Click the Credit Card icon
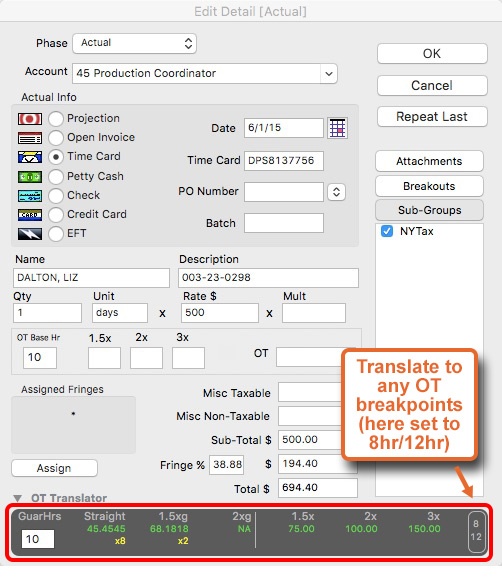This screenshot has height=579, width=502. click(x=30, y=215)
